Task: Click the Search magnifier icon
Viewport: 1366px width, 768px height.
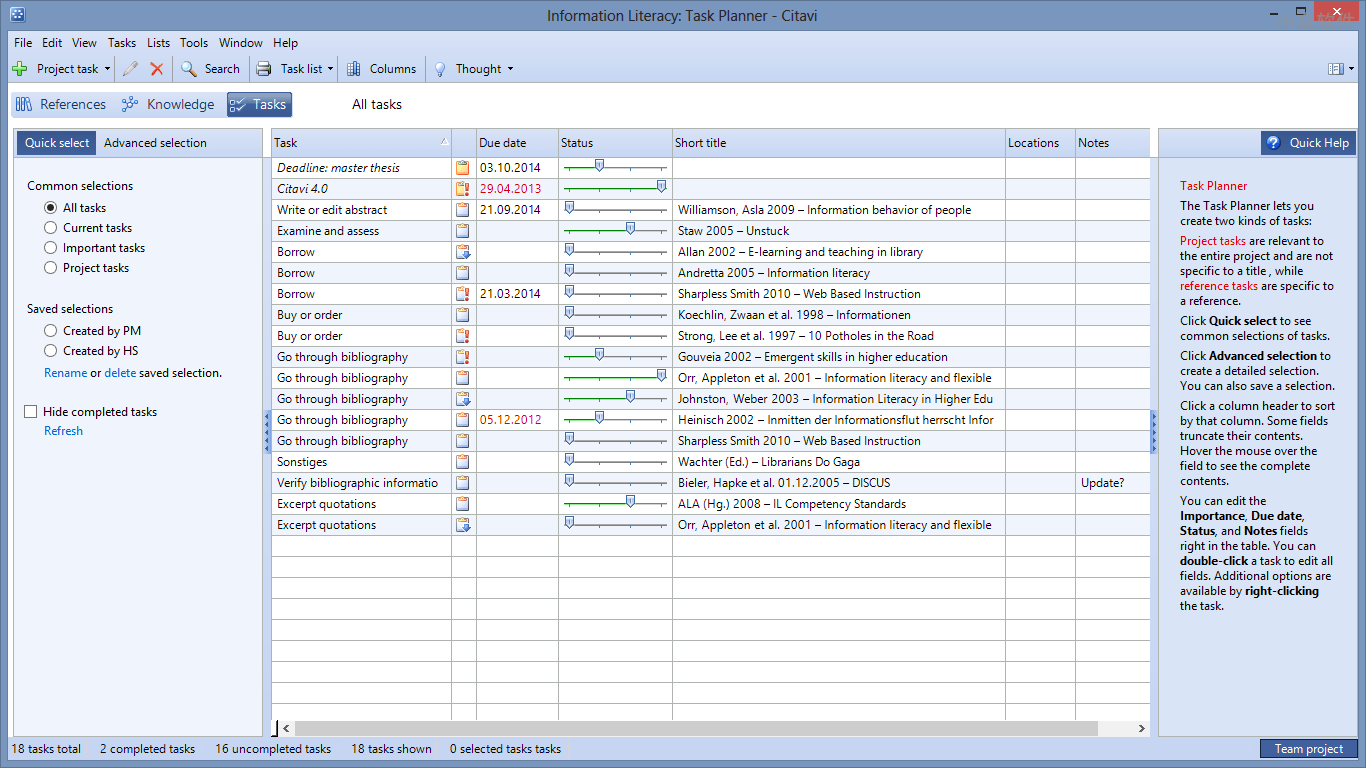Action: pos(189,69)
